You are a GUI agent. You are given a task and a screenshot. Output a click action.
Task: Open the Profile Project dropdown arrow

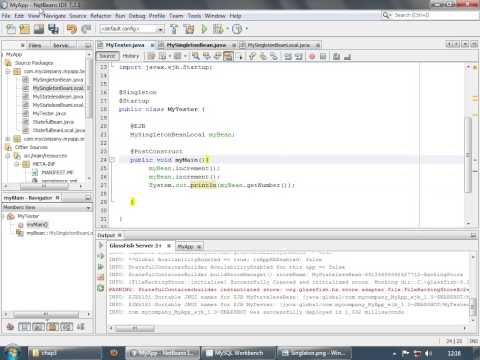point(247,29)
